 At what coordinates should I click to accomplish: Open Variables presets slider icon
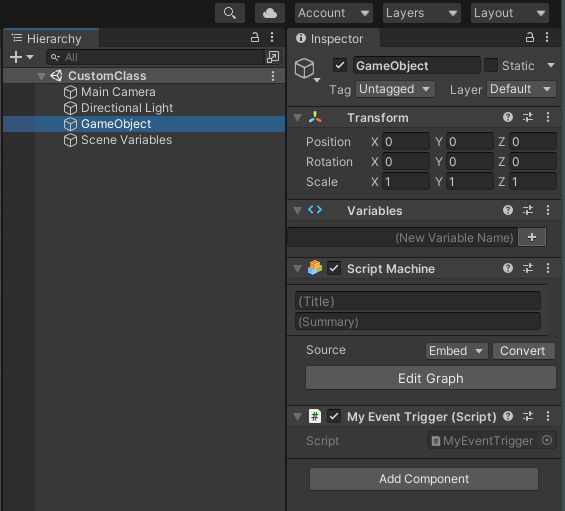pos(528,210)
